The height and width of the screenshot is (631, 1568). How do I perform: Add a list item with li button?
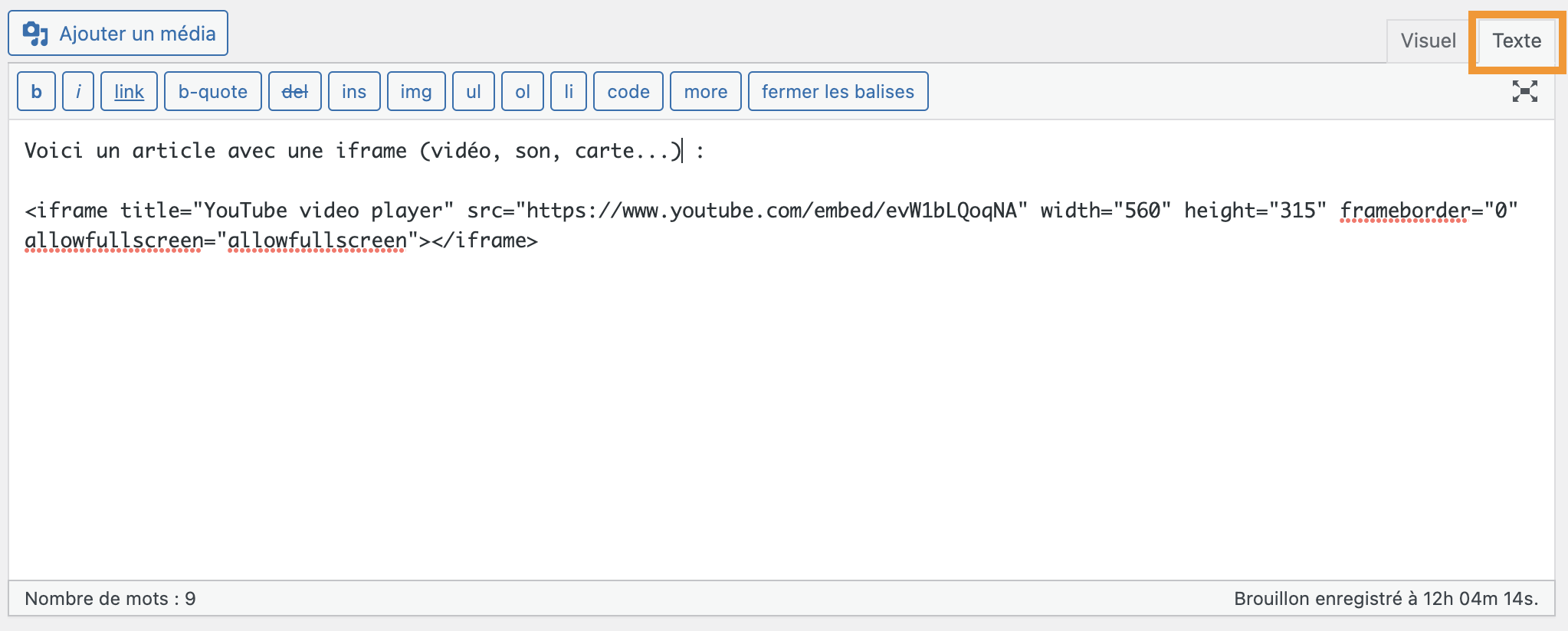[568, 92]
